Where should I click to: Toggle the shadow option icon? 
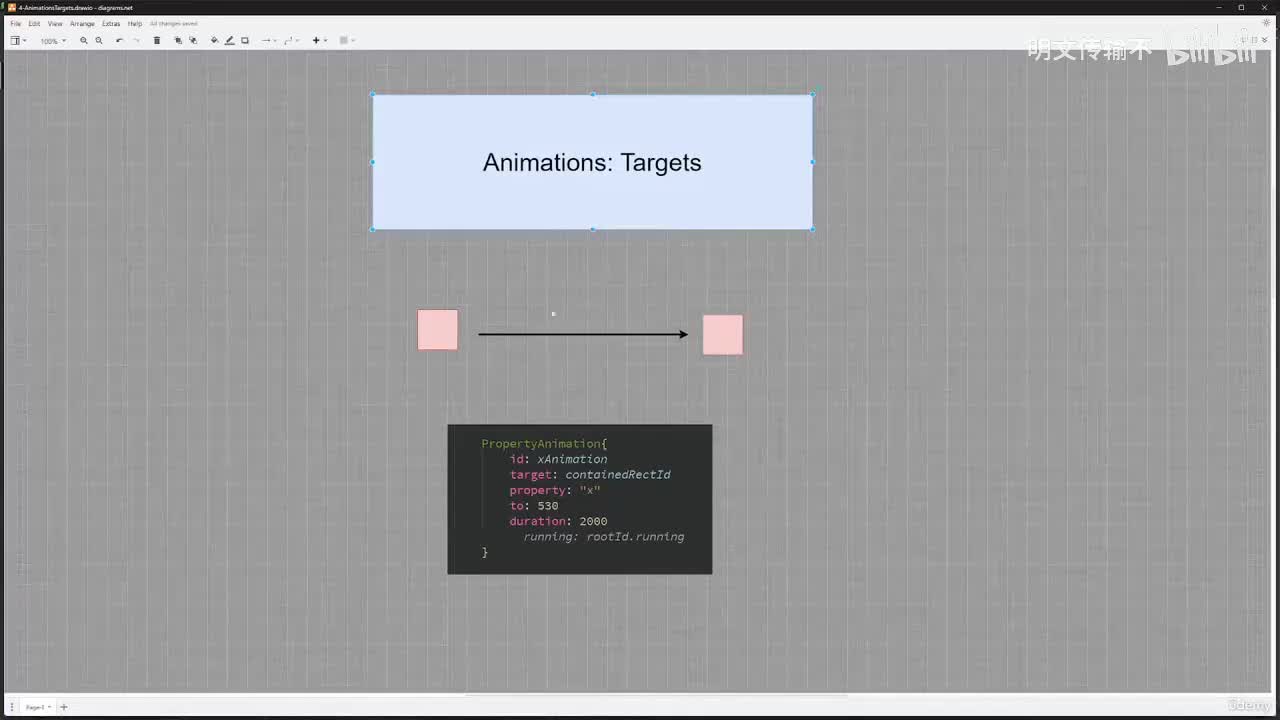(245, 40)
